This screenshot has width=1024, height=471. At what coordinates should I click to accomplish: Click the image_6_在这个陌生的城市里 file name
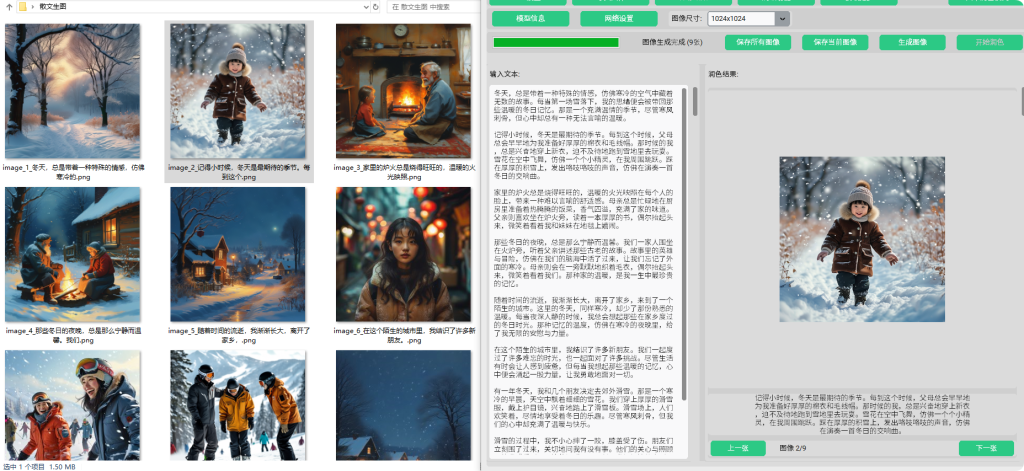pos(404,335)
